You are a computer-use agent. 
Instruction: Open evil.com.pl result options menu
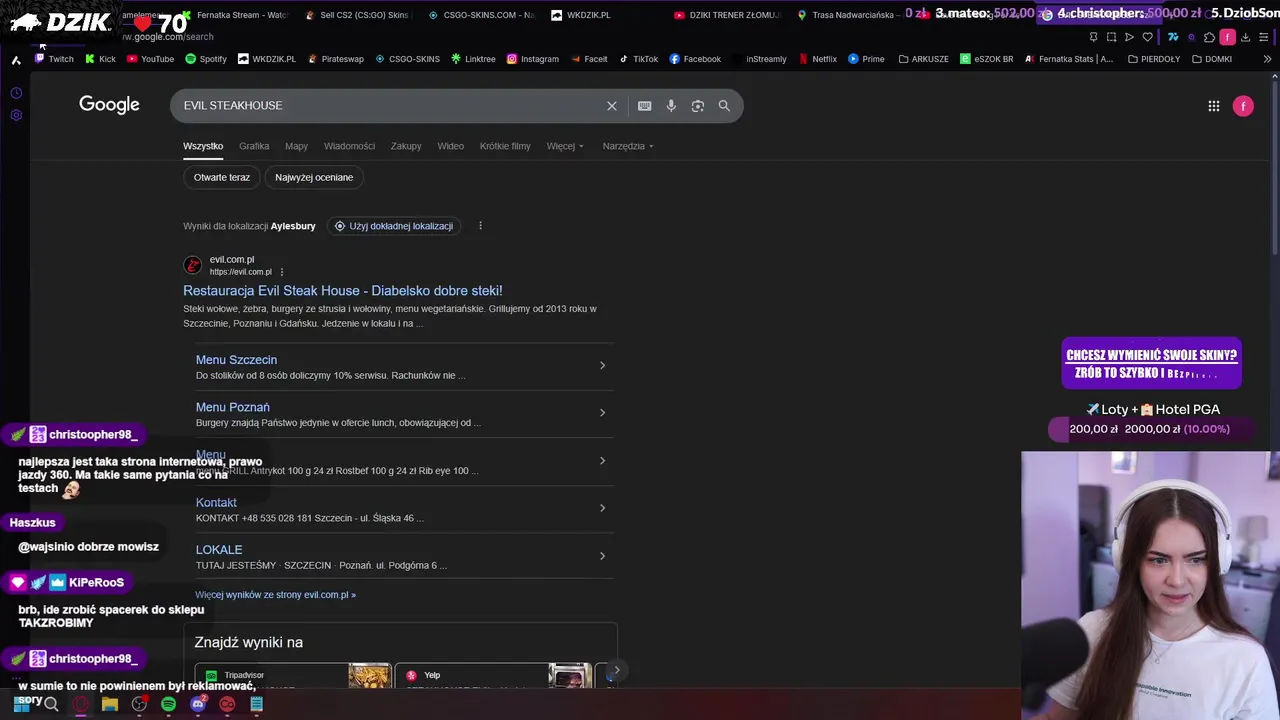coord(282,272)
